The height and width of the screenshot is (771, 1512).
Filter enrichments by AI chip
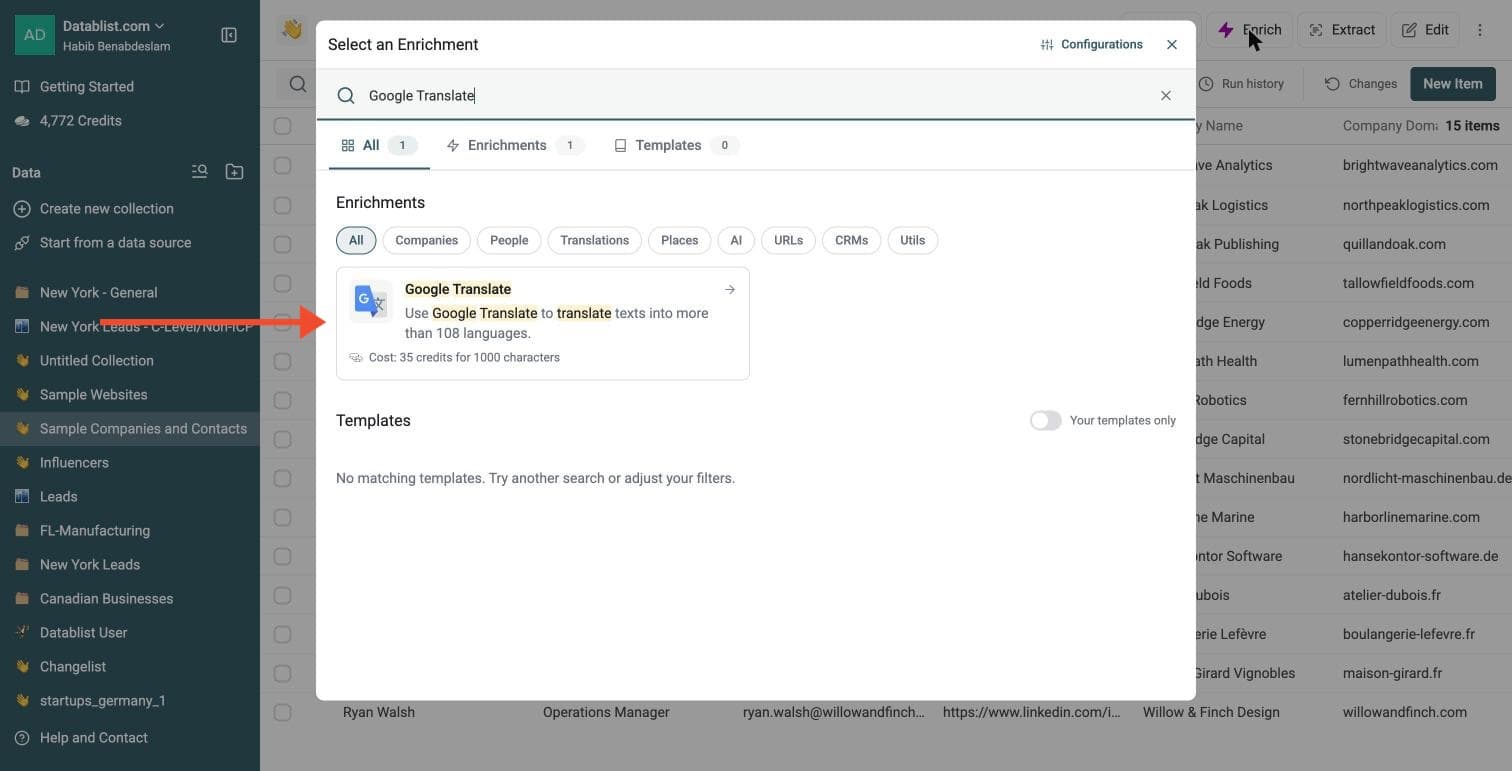click(x=736, y=240)
